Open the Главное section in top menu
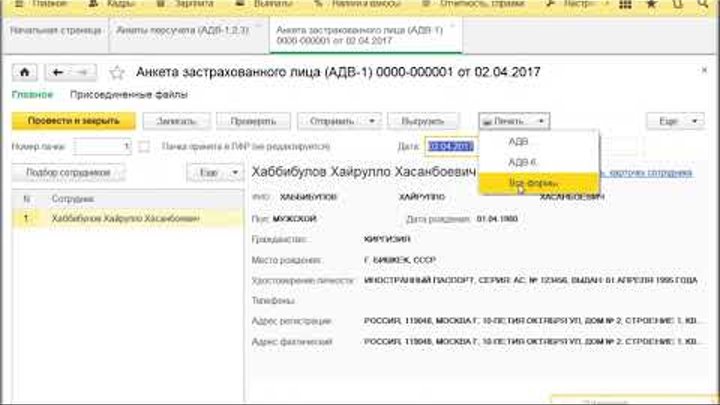 click(x=43, y=4)
